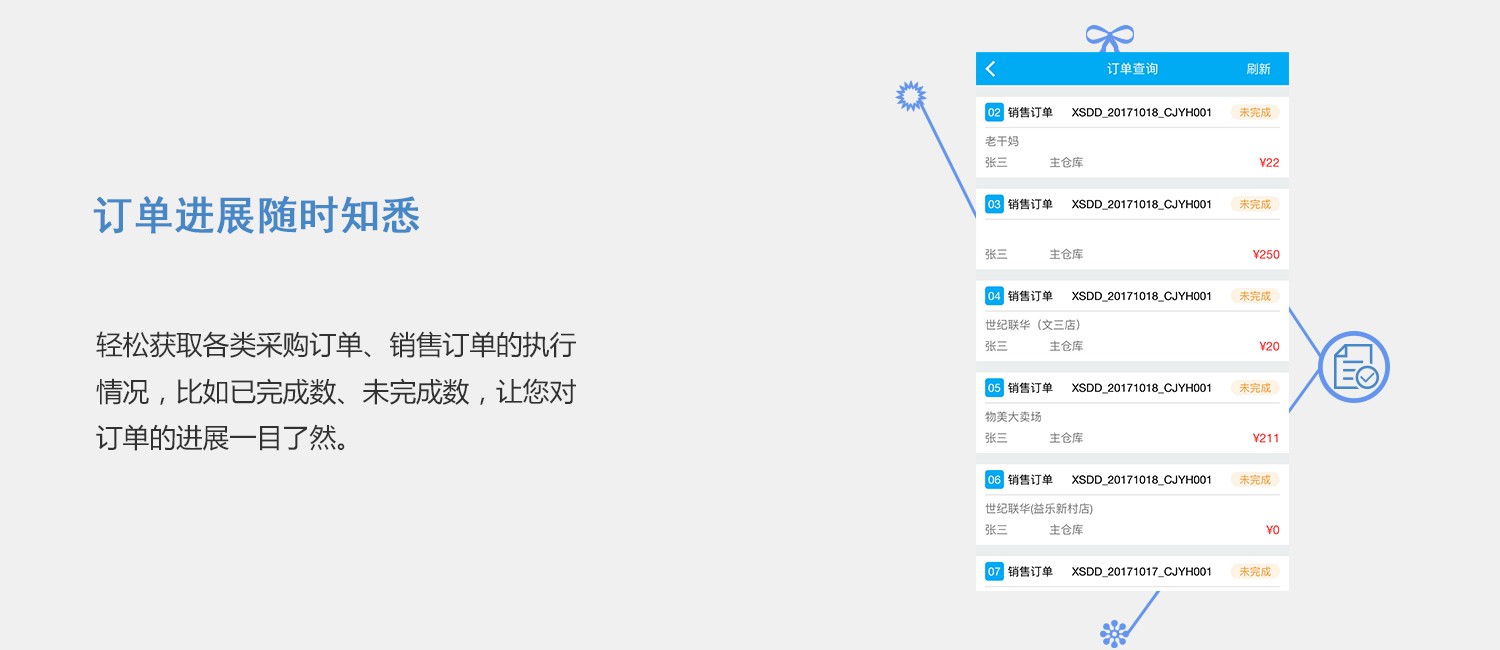The width and height of the screenshot is (1500, 650).
Task: Click the 订单进展随时知悉 heading
Action: point(257,216)
